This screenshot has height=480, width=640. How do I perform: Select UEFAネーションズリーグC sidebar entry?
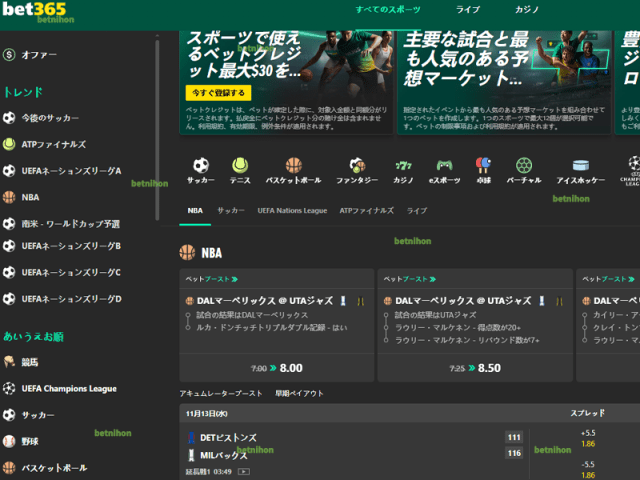(x=71, y=272)
